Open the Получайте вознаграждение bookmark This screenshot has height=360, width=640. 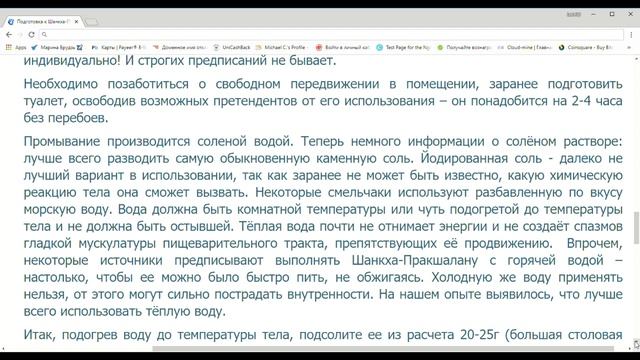[x=464, y=47]
